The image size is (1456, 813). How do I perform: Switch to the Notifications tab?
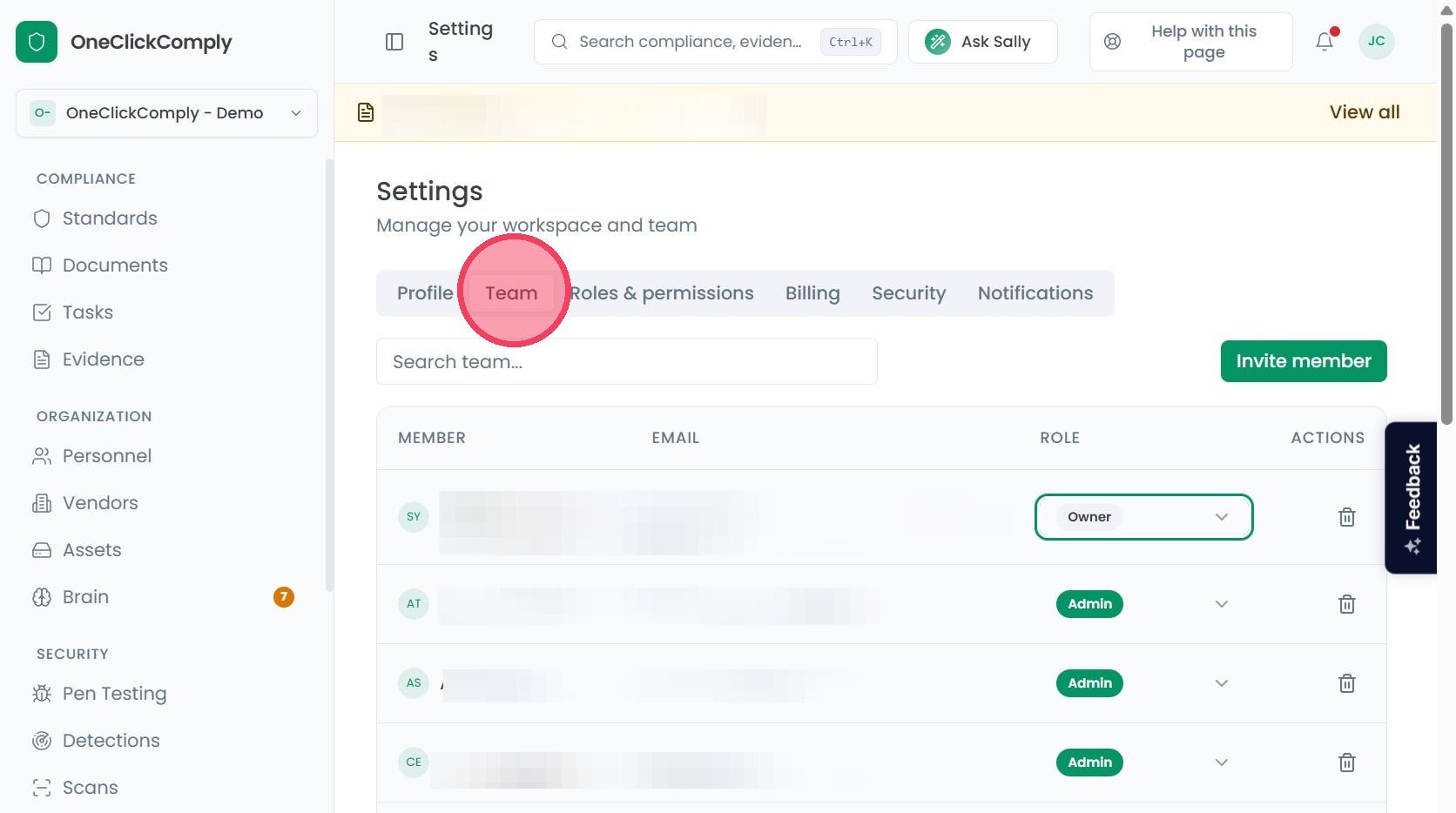pos(1035,293)
